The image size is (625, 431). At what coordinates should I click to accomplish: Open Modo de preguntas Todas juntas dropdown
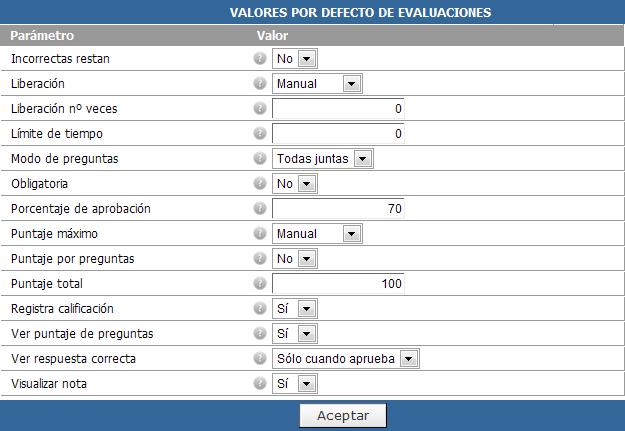pos(323,159)
